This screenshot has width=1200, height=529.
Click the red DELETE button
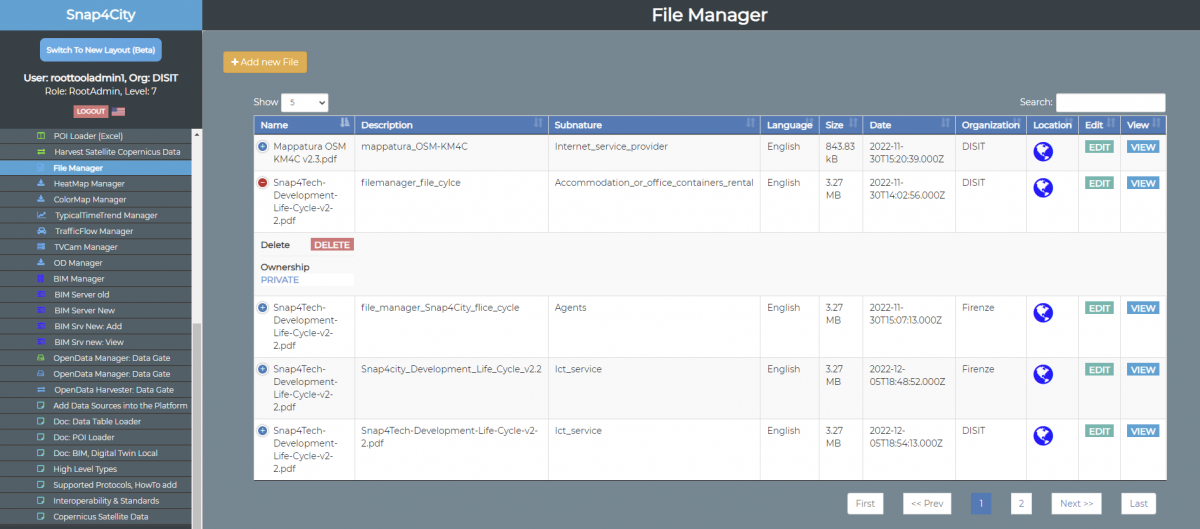pos(332,245)
